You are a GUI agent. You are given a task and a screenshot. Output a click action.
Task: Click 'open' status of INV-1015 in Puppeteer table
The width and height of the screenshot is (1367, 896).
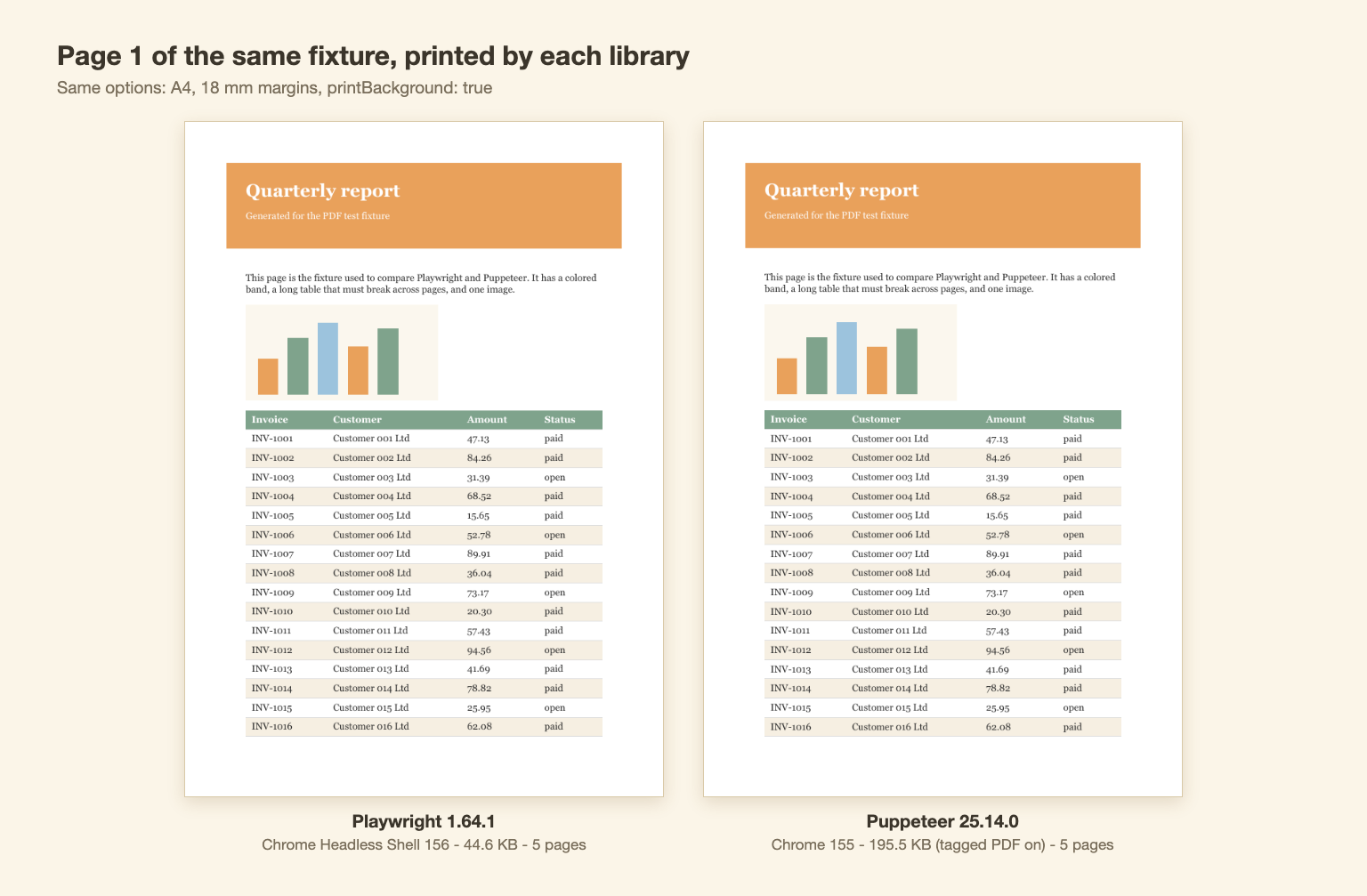1073,707
